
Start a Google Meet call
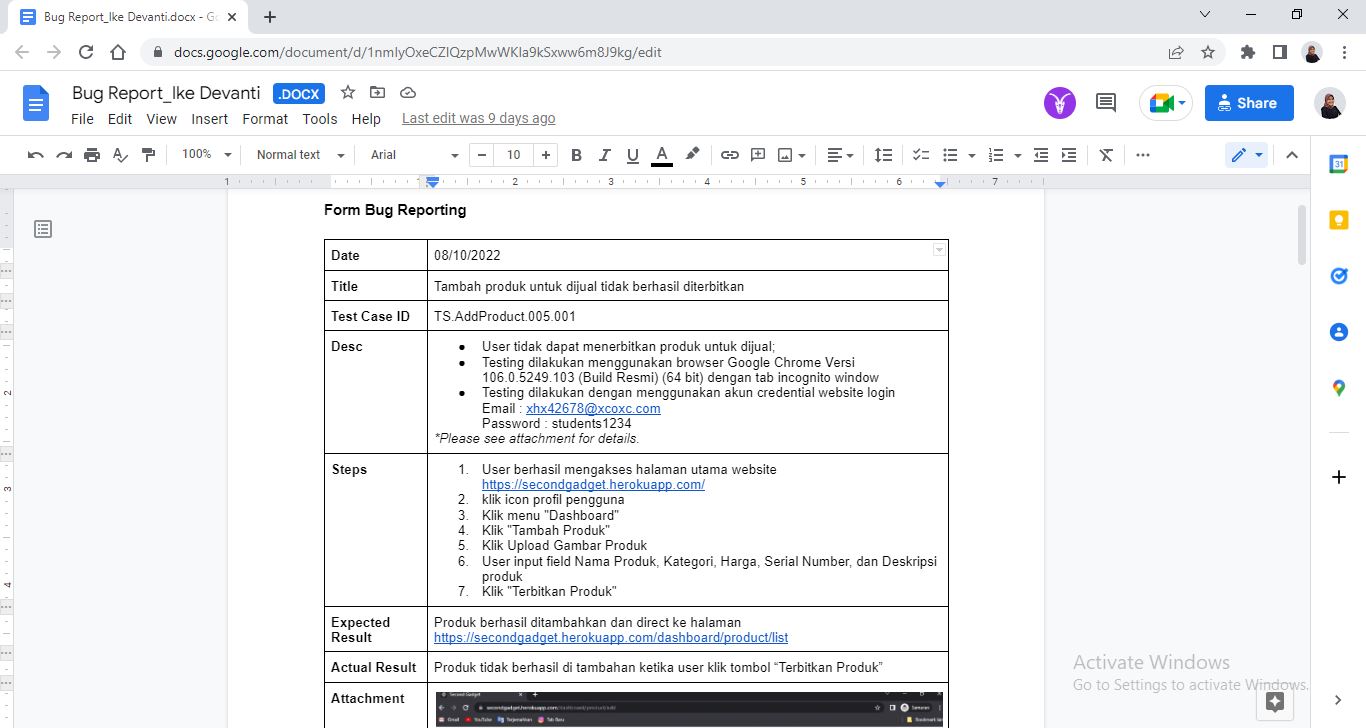click(x=1166, y=102)
